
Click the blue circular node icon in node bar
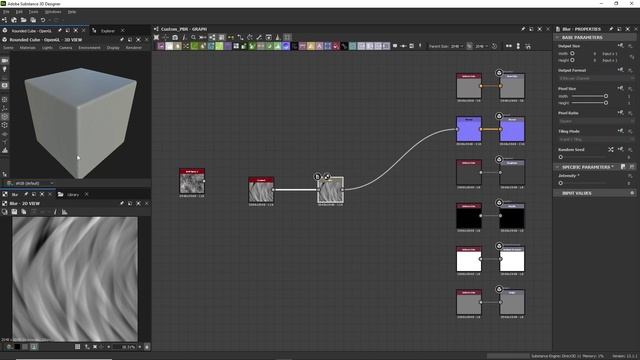point(286,46)
